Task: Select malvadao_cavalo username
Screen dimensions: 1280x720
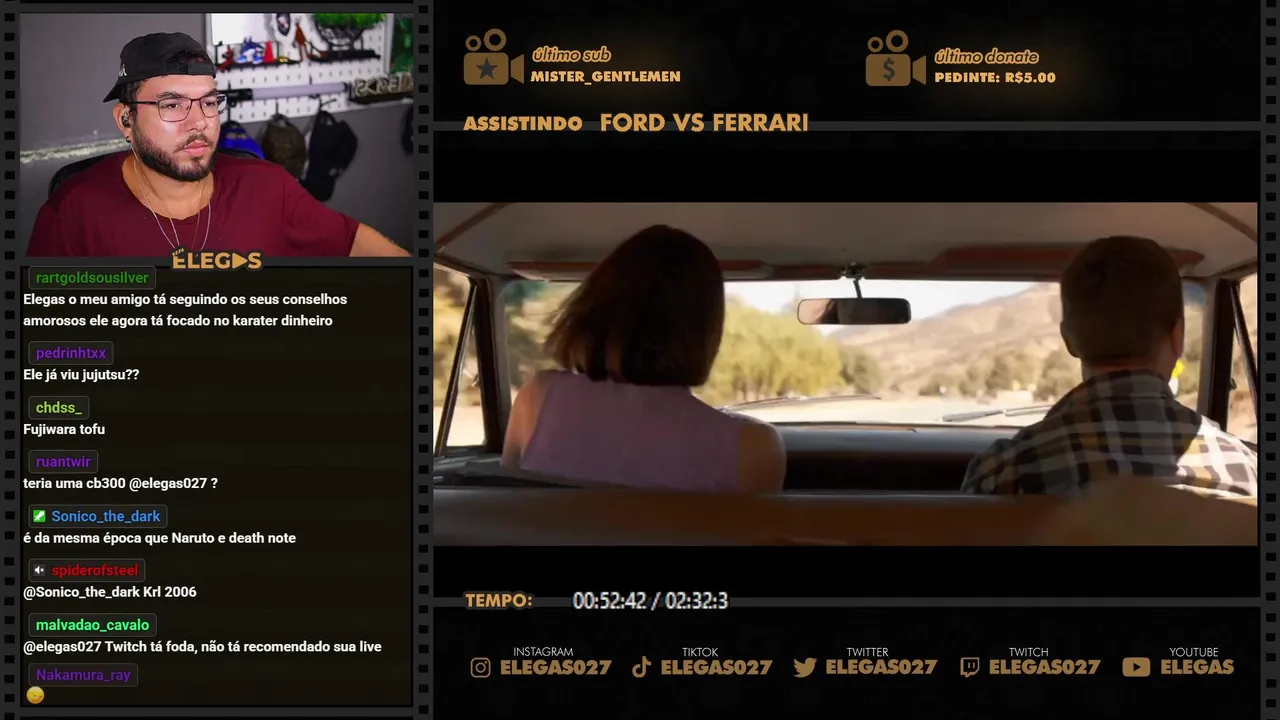Action: click(92, 625)
